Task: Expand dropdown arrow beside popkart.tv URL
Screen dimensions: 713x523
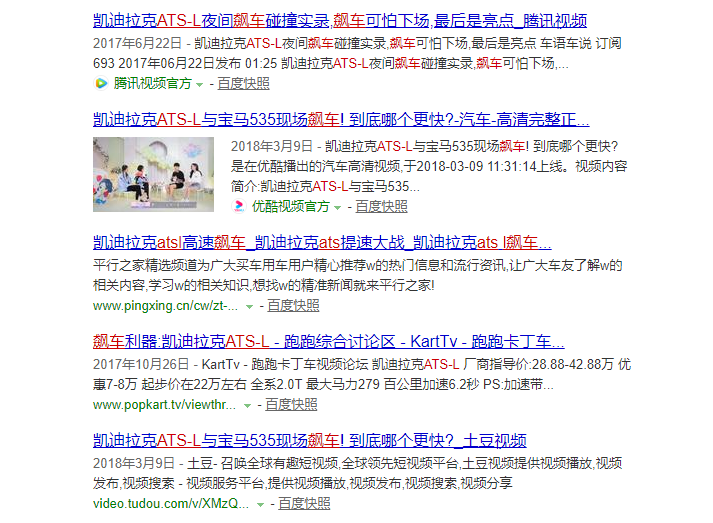Action: point(247,406)
